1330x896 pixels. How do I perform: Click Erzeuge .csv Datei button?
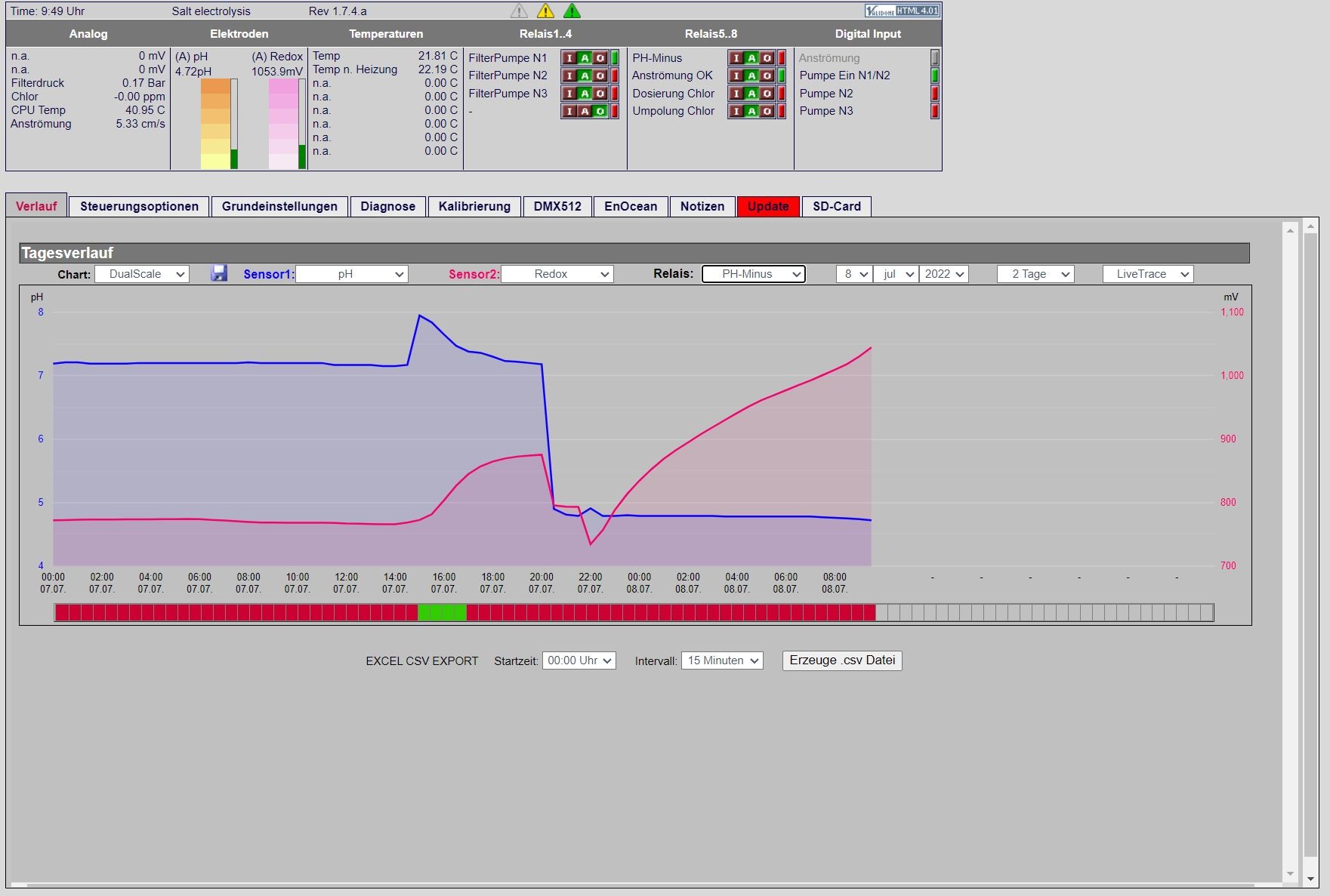842,660
